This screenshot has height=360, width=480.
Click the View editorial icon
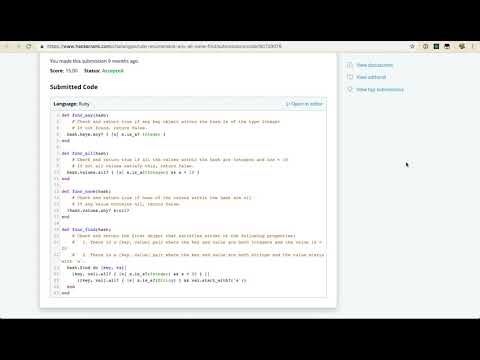350,77
